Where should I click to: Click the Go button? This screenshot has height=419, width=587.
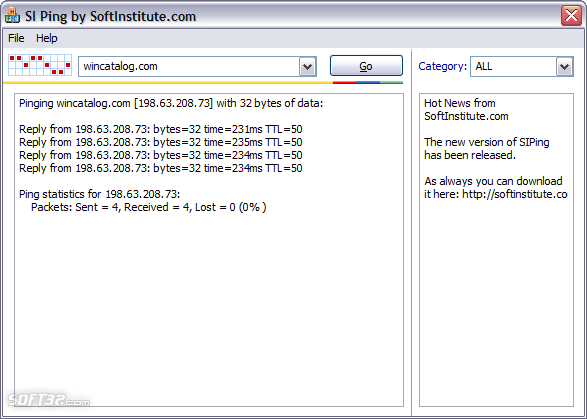366,66
